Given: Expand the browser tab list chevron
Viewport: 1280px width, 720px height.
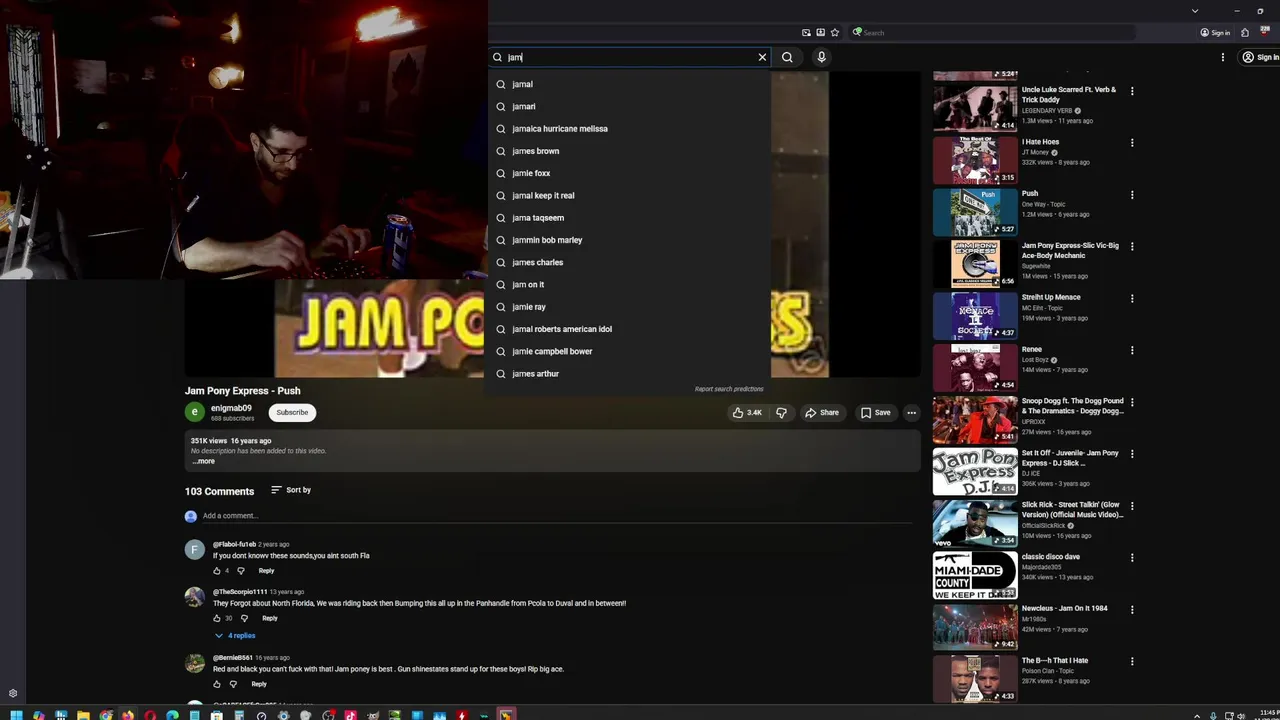Looking at the screenshot, I should pyautogui.click(x=1195, y=11).
